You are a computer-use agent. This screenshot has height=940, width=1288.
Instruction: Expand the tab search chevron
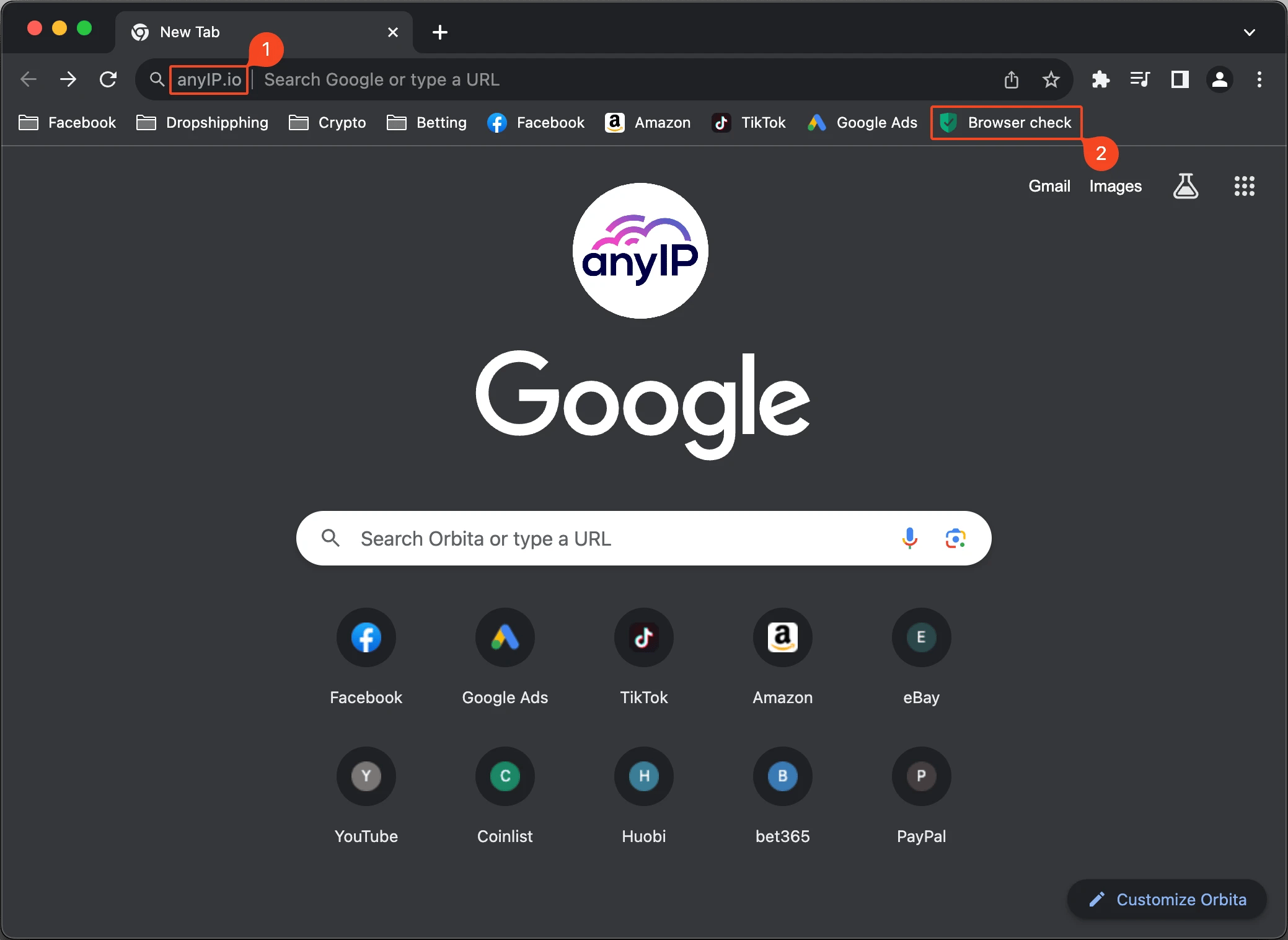(1250, 32)
